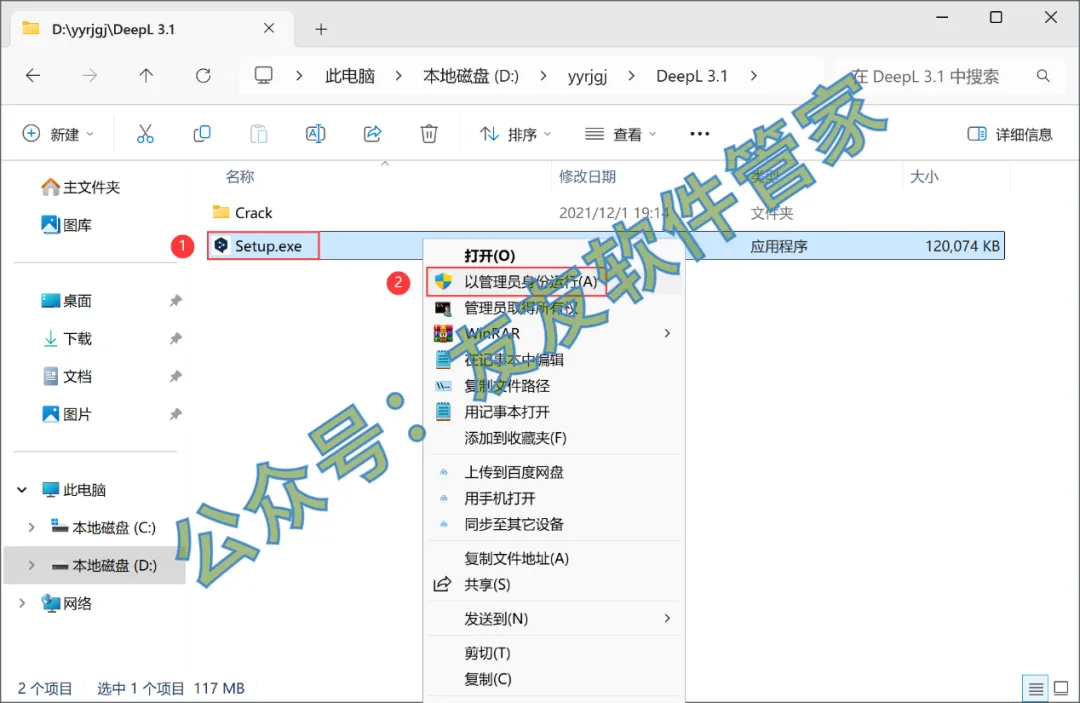Sort by 名称 column header
This screenshot has height=703, width=1080.
240,177
